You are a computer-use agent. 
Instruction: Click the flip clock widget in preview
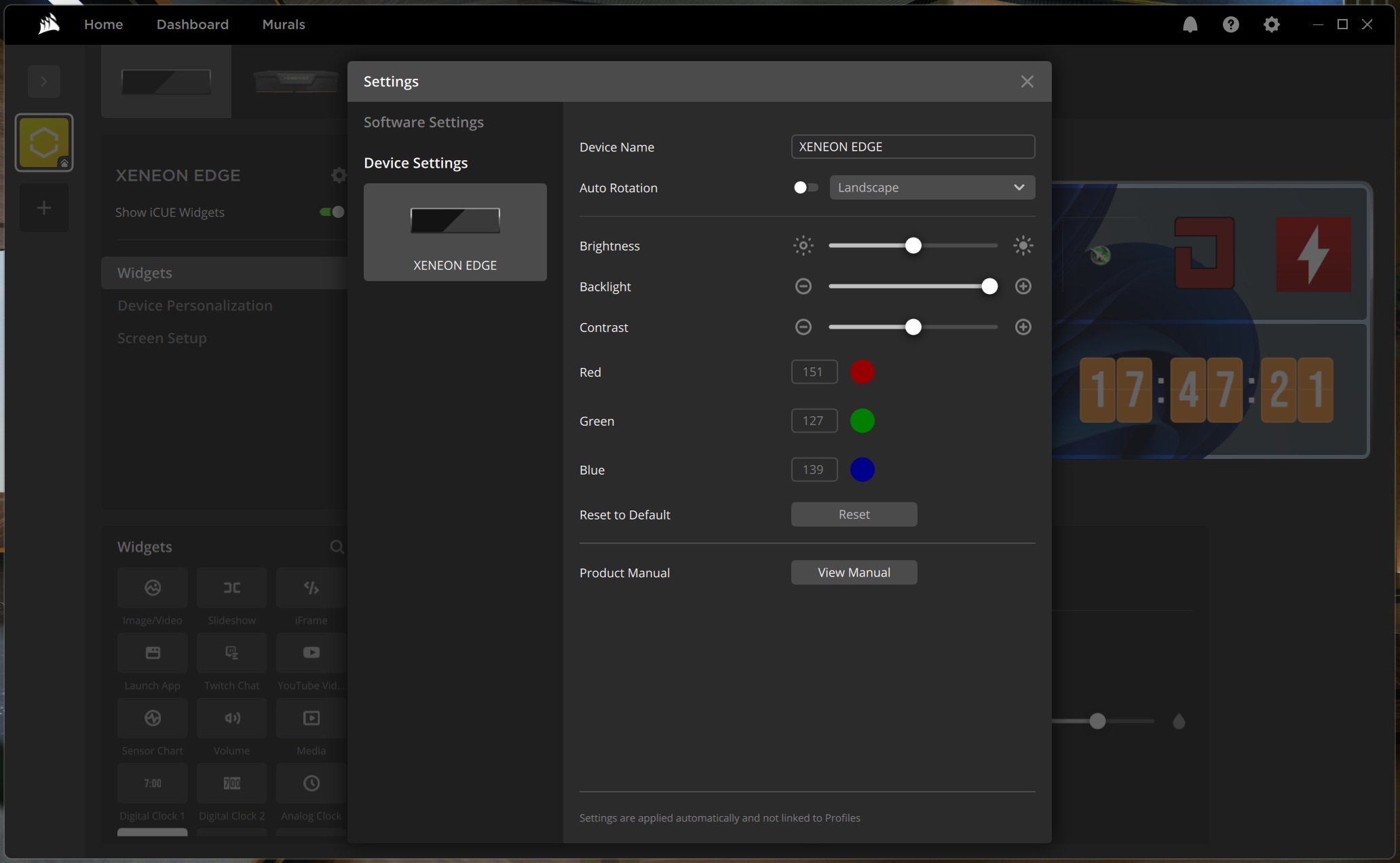coord(1206,390)
